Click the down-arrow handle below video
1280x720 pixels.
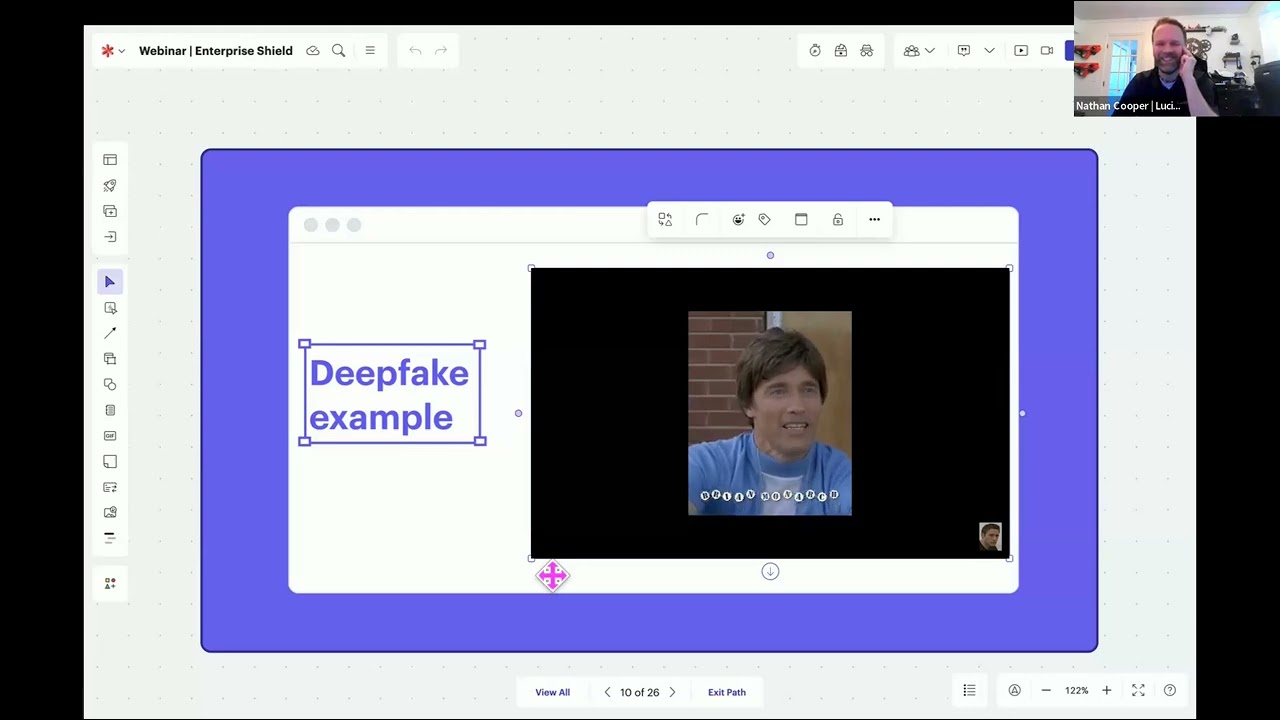770,572
